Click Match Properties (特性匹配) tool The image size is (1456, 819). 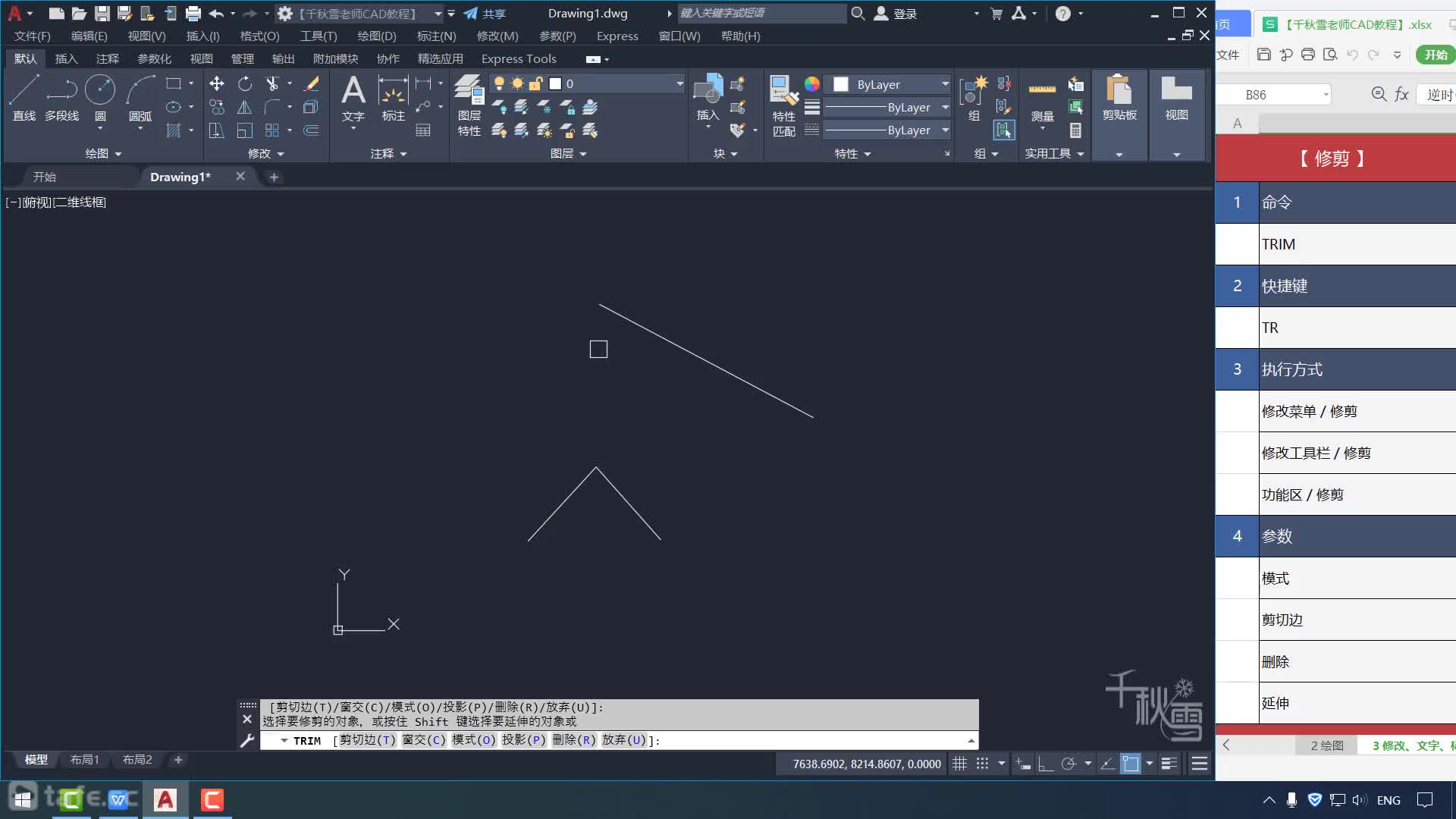click(783, 106)
